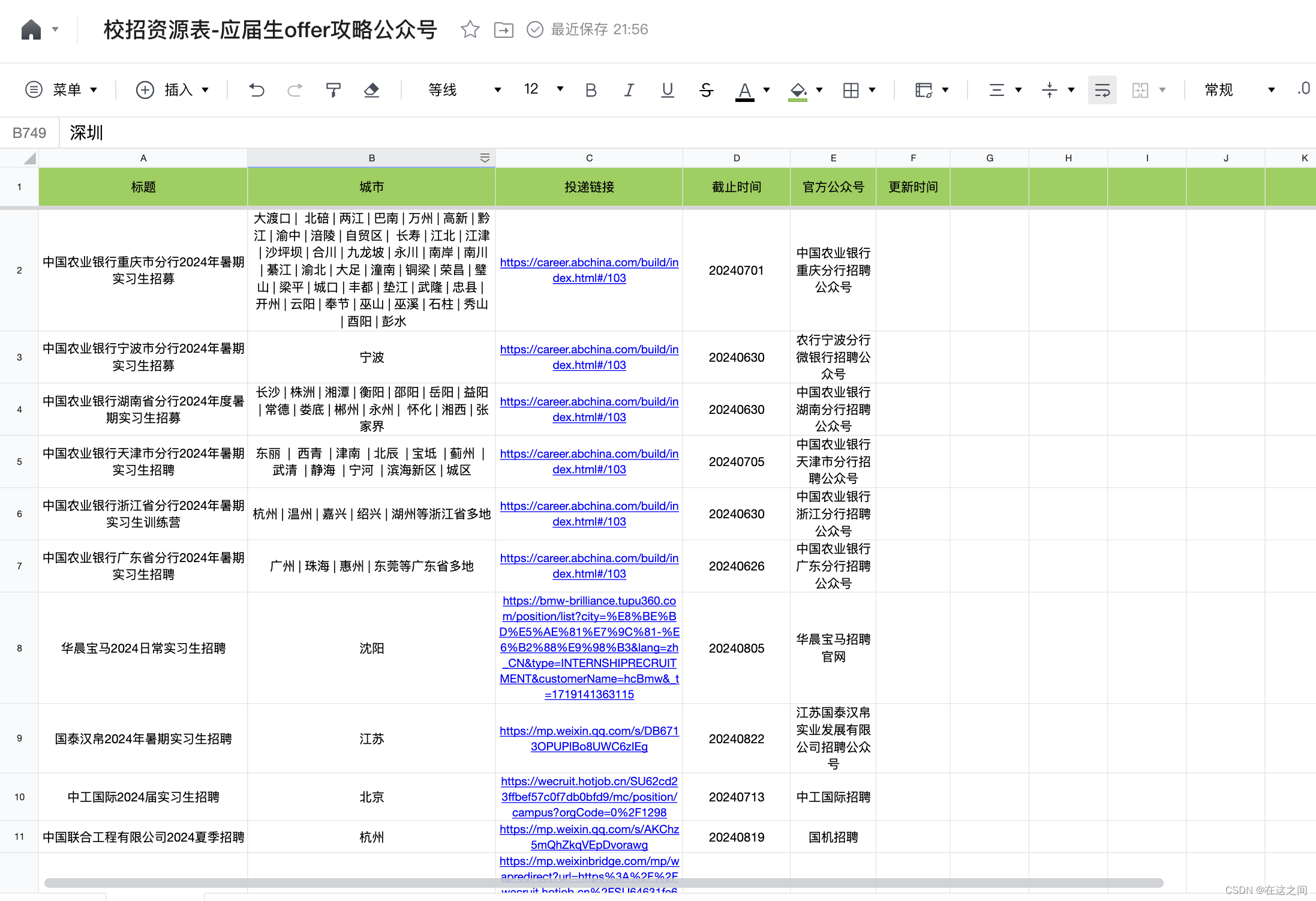The width and height of the screenshot is (1316, 901).
Task: Click the undo arrow icon
Action: click(257, 90)
